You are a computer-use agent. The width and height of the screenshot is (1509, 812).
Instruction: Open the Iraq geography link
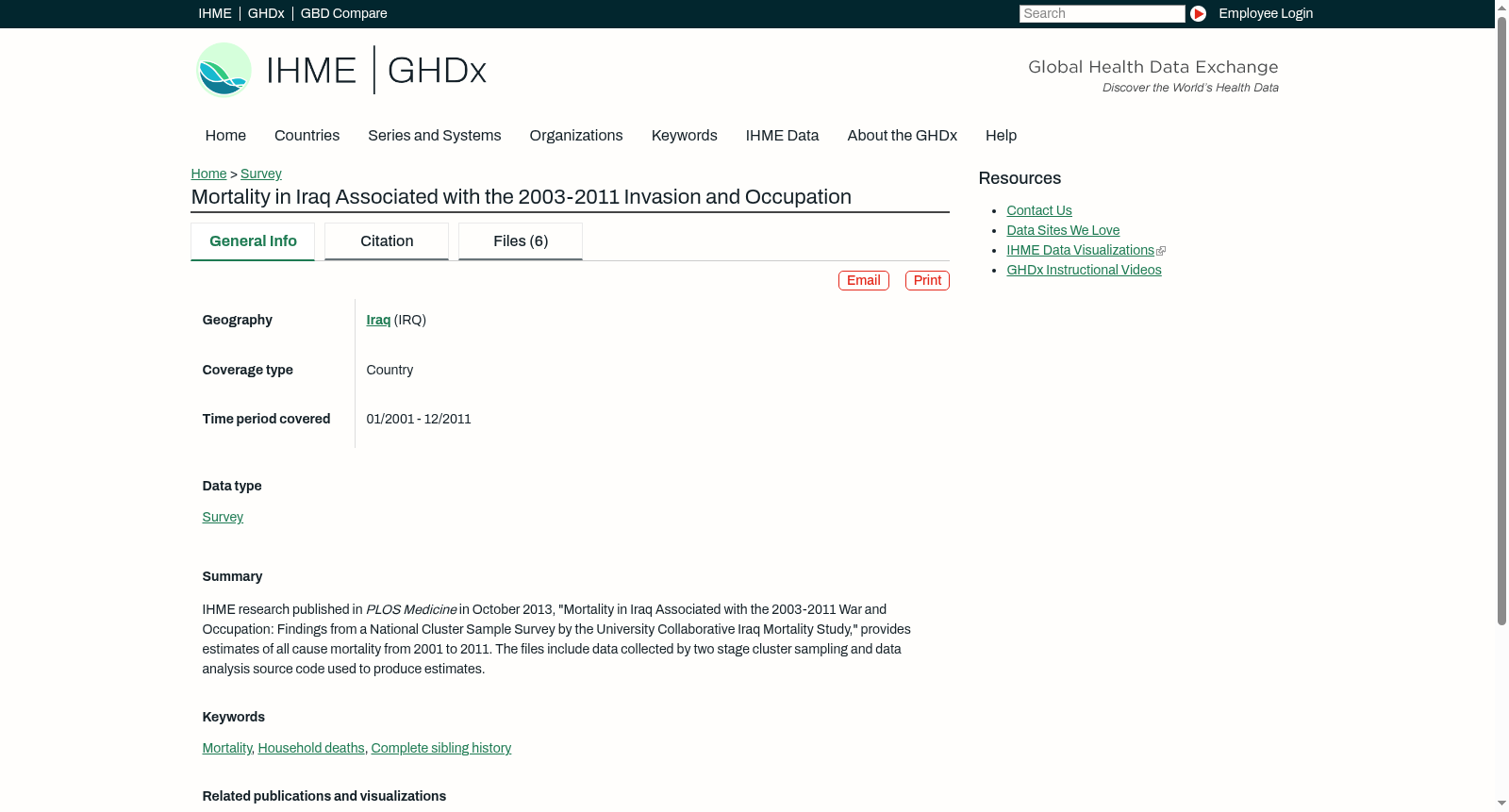(378, 321)
